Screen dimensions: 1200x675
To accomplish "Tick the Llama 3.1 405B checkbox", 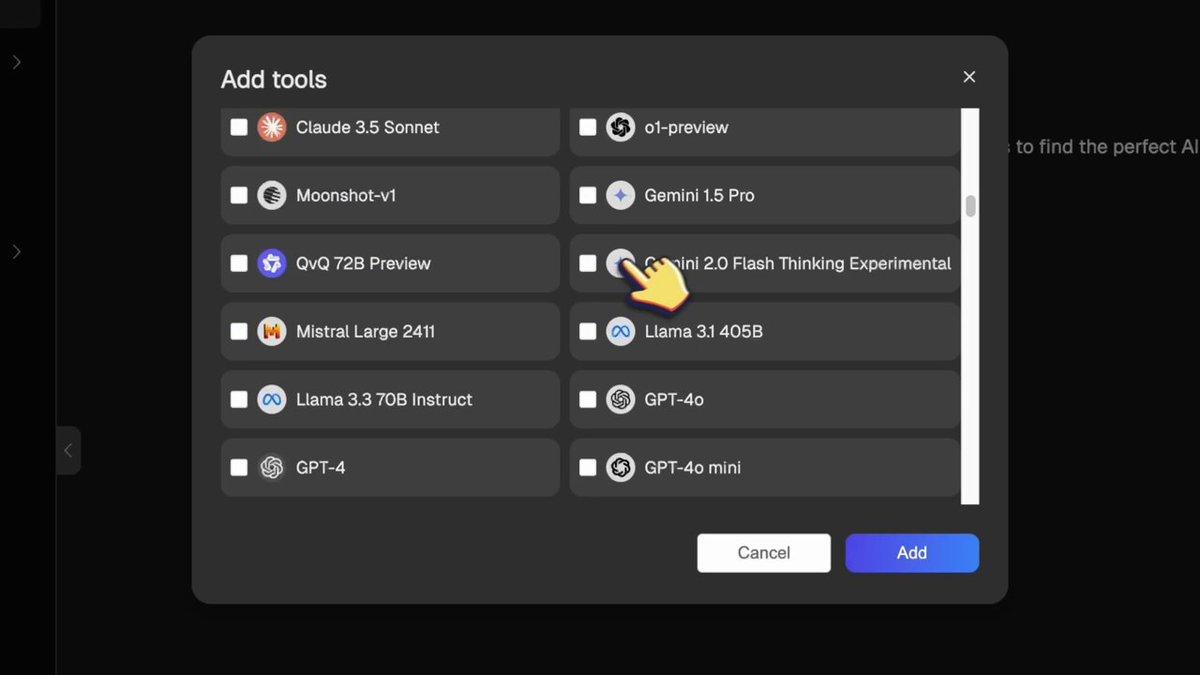I will [x=588, y=331].
